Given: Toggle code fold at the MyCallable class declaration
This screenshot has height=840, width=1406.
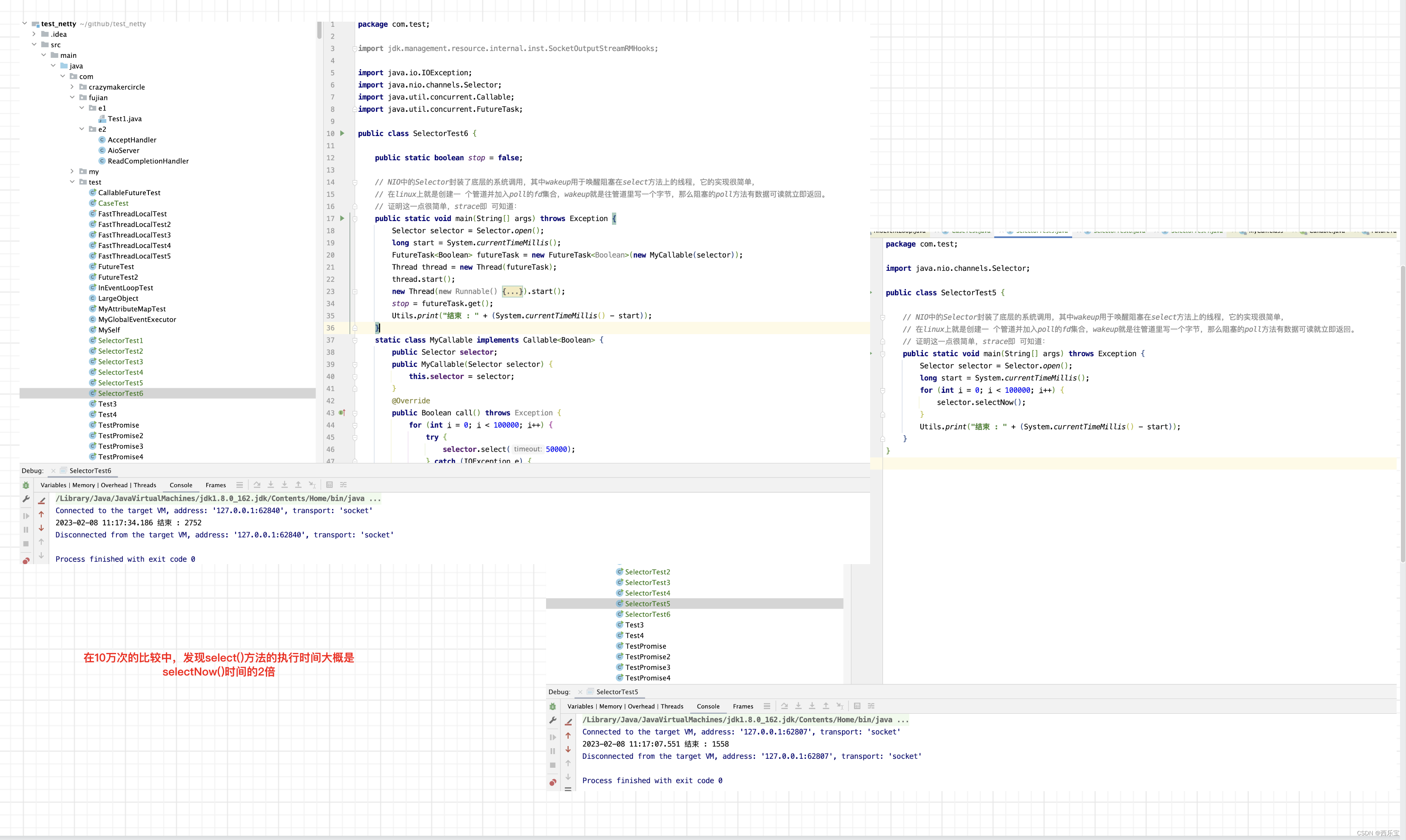Looking at the screenshot, I should click(x=355, y=340).
